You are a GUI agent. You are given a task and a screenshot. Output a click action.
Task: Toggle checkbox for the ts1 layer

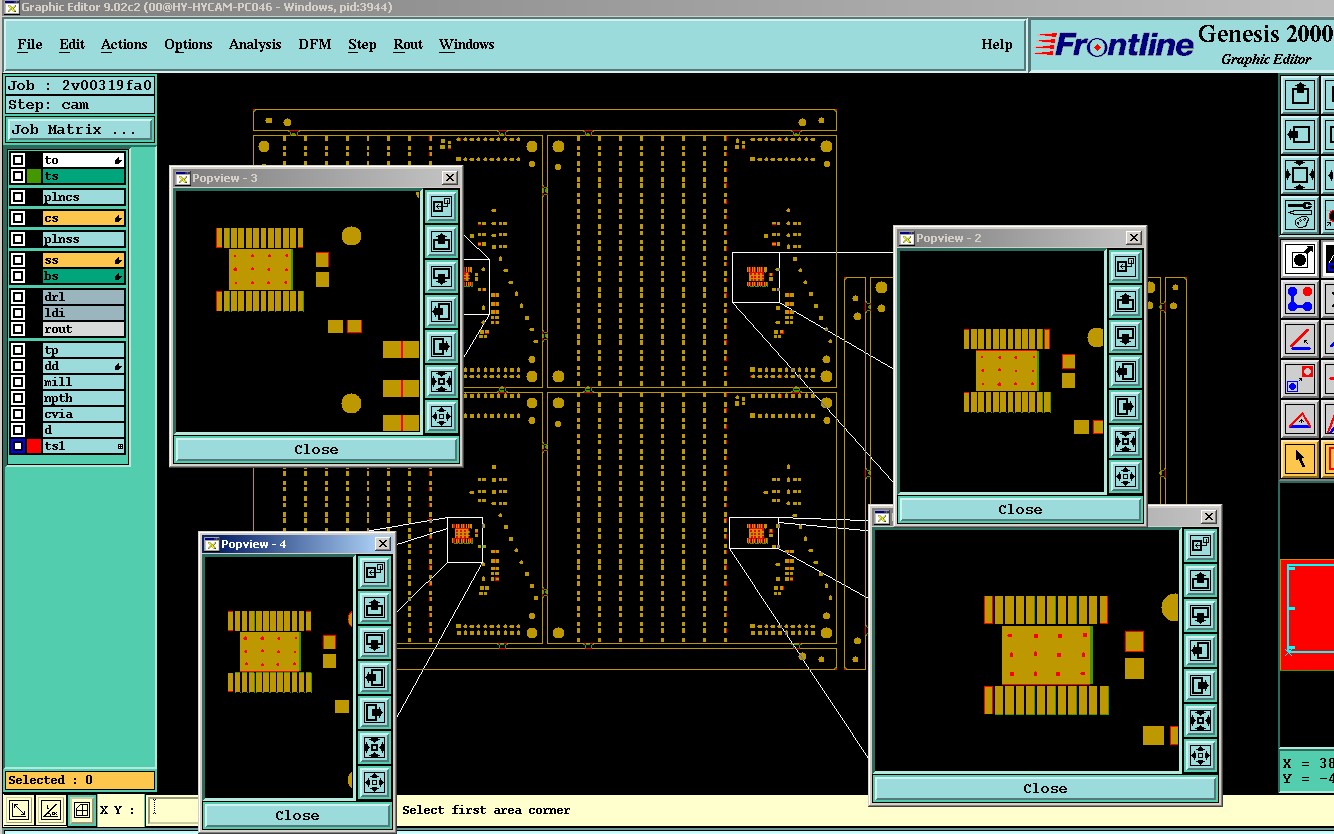[x=18, y=446]
